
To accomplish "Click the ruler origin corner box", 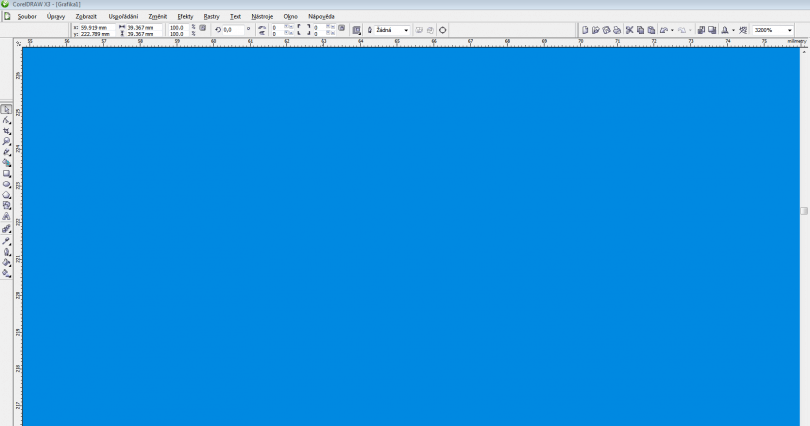I will coord(18,43).
